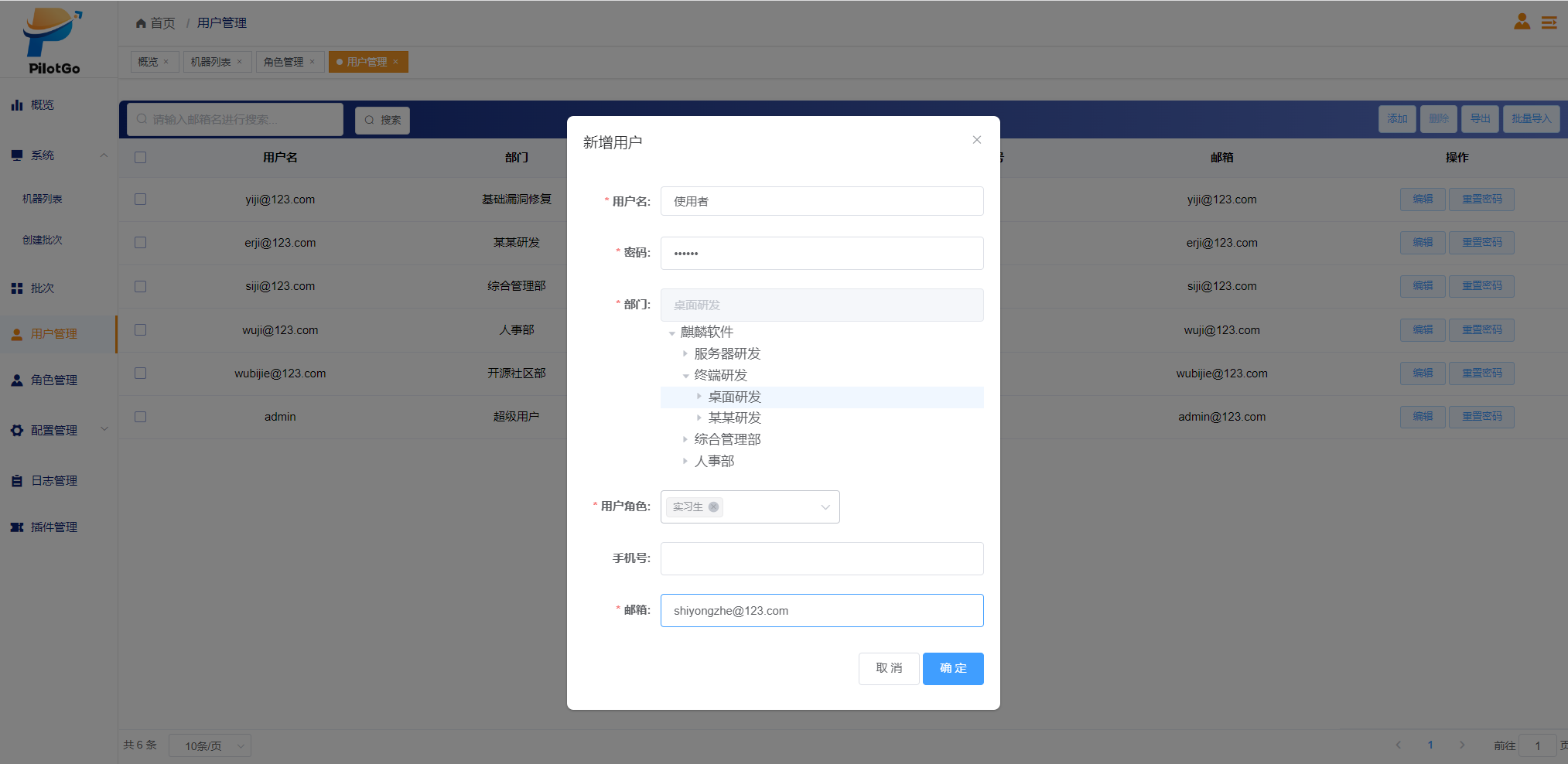Open 日志管理 from the sidebar
Image resolution: width=1568 pixels, height=764 pixels.
[53, 481]
